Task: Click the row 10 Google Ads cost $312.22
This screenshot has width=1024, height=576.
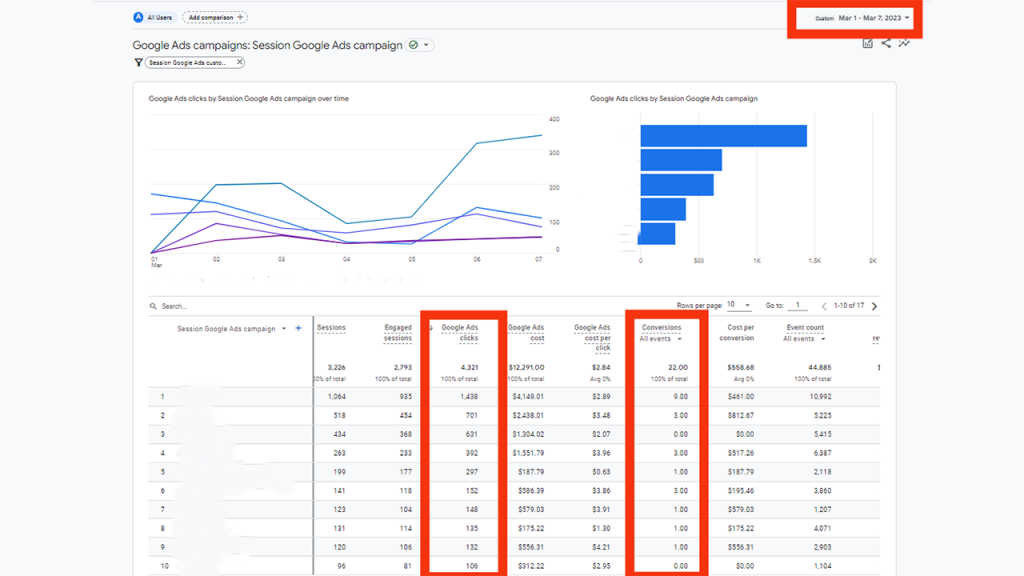Action: 530,566
